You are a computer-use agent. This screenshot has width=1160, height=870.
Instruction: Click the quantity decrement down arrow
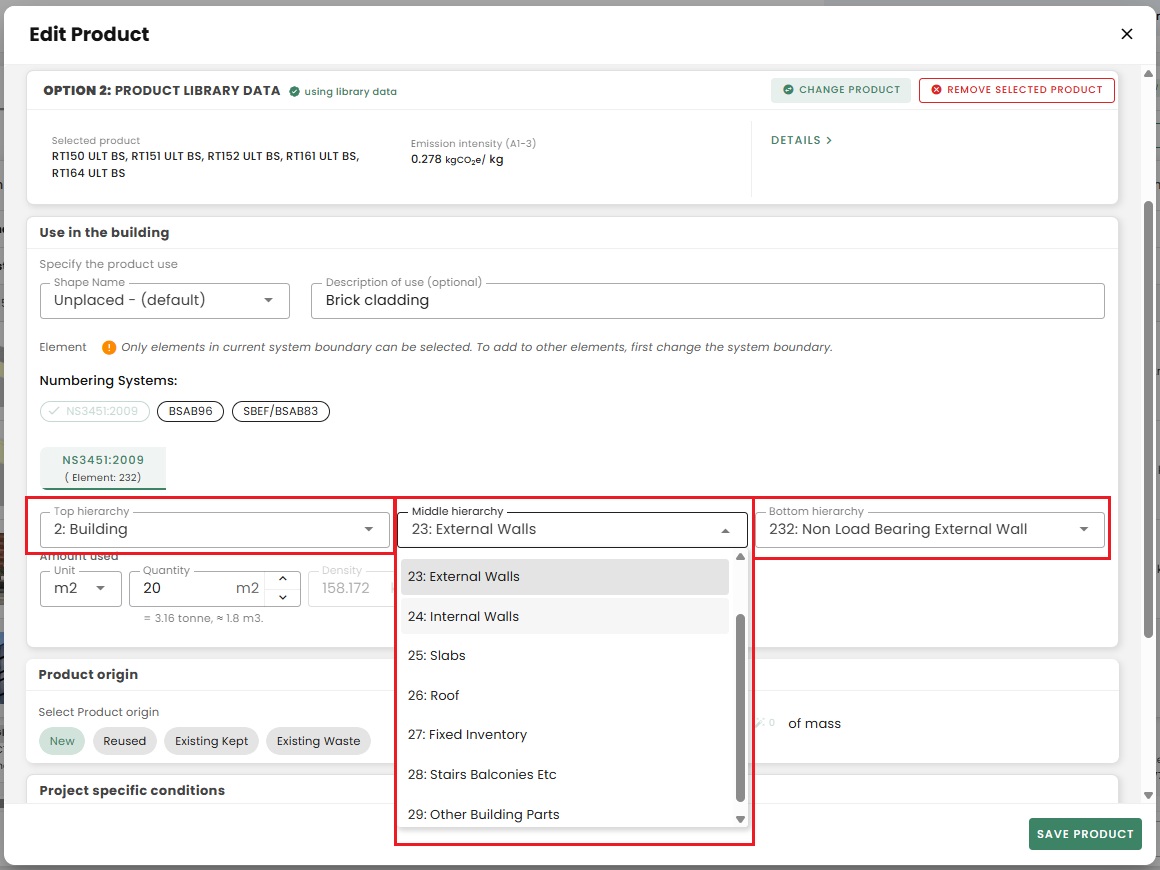click(x=283, y=597)
